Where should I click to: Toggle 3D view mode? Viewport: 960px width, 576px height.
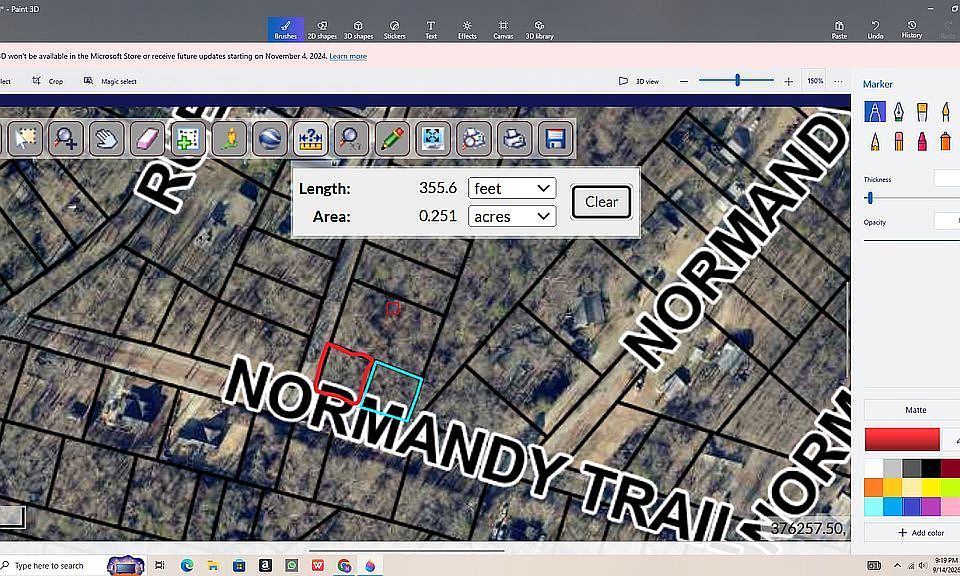pos(639,81)
